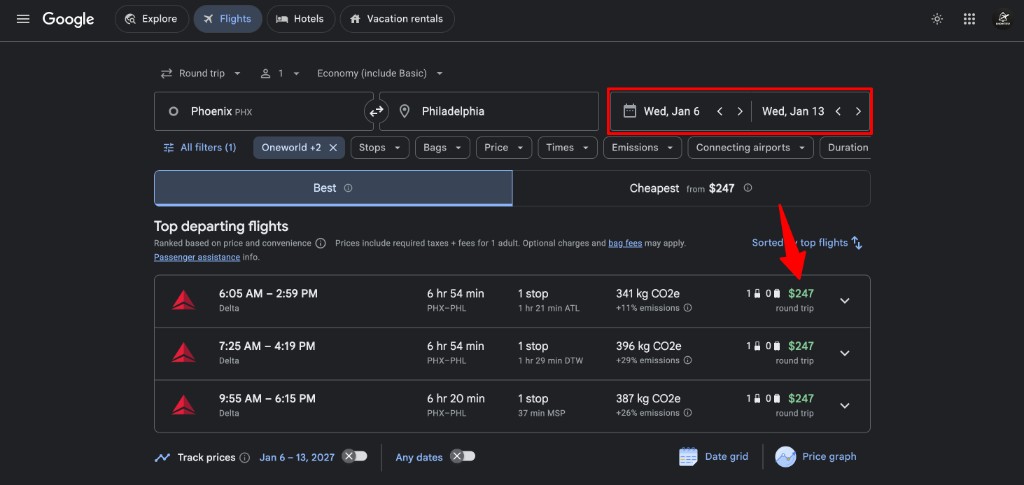Show emissions info for +29% emissions
The image size is (1024, 485).
click(x=688, y=360)
